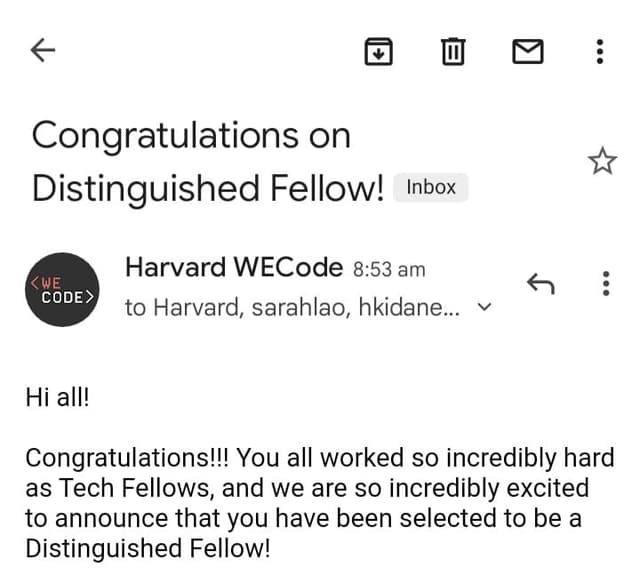Mark the email as unread
This screenshot has height=582, width=640.
click(527, 50)
